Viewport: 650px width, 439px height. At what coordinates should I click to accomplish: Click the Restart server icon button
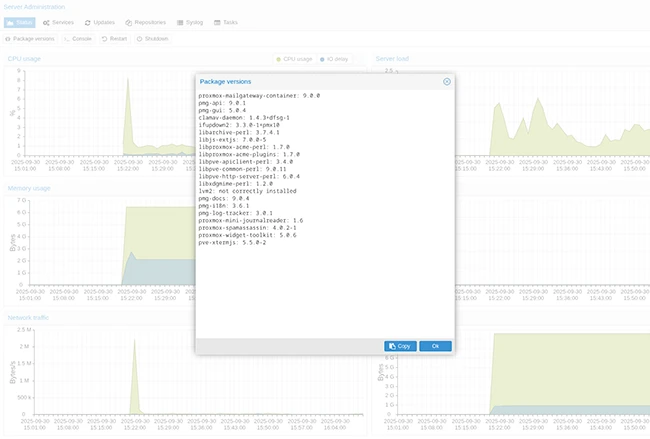click(114, 39)
